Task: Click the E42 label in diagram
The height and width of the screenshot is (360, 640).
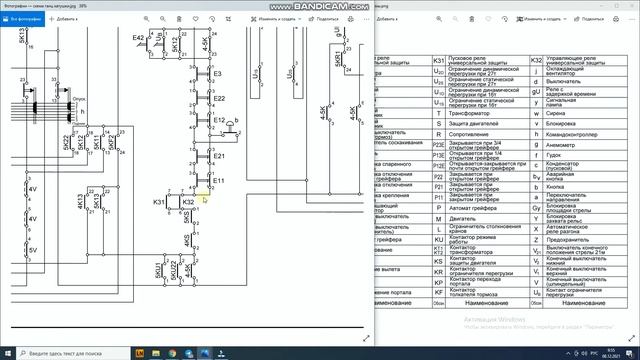Action: [138, 38]
